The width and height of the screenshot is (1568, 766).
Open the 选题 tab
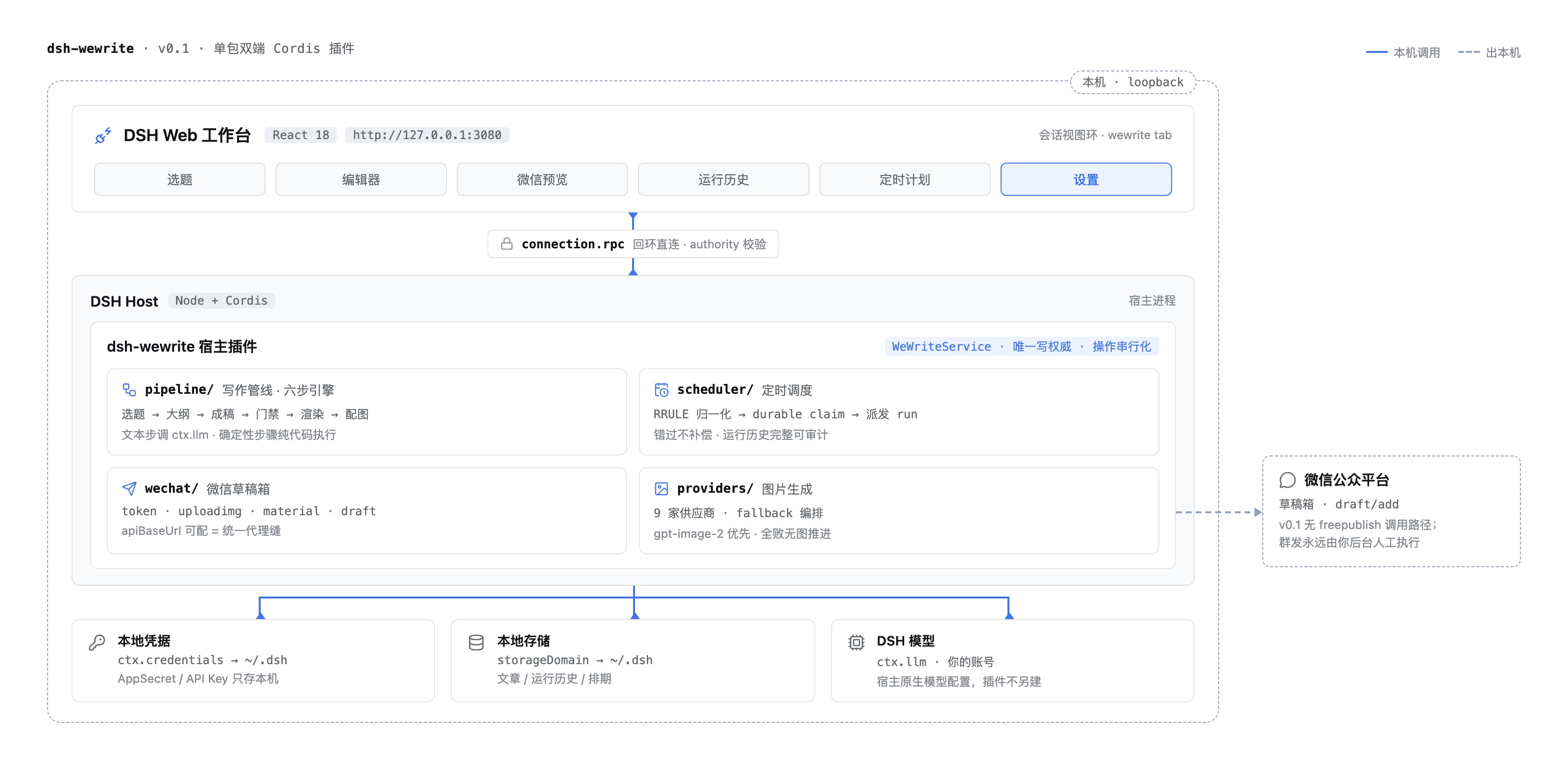(x=179, y=179)
